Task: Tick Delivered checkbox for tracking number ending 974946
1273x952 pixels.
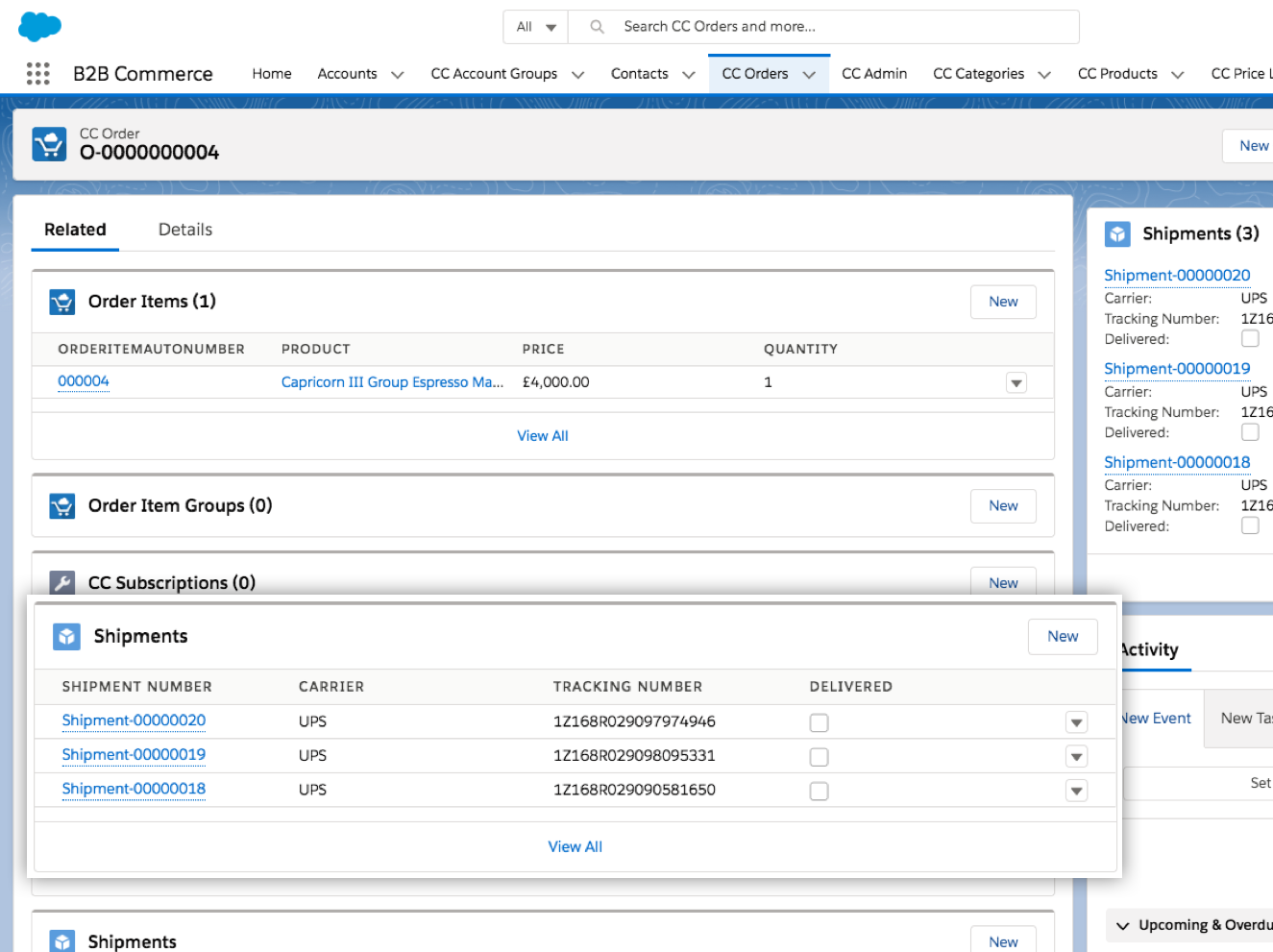Action: point(819,722)
